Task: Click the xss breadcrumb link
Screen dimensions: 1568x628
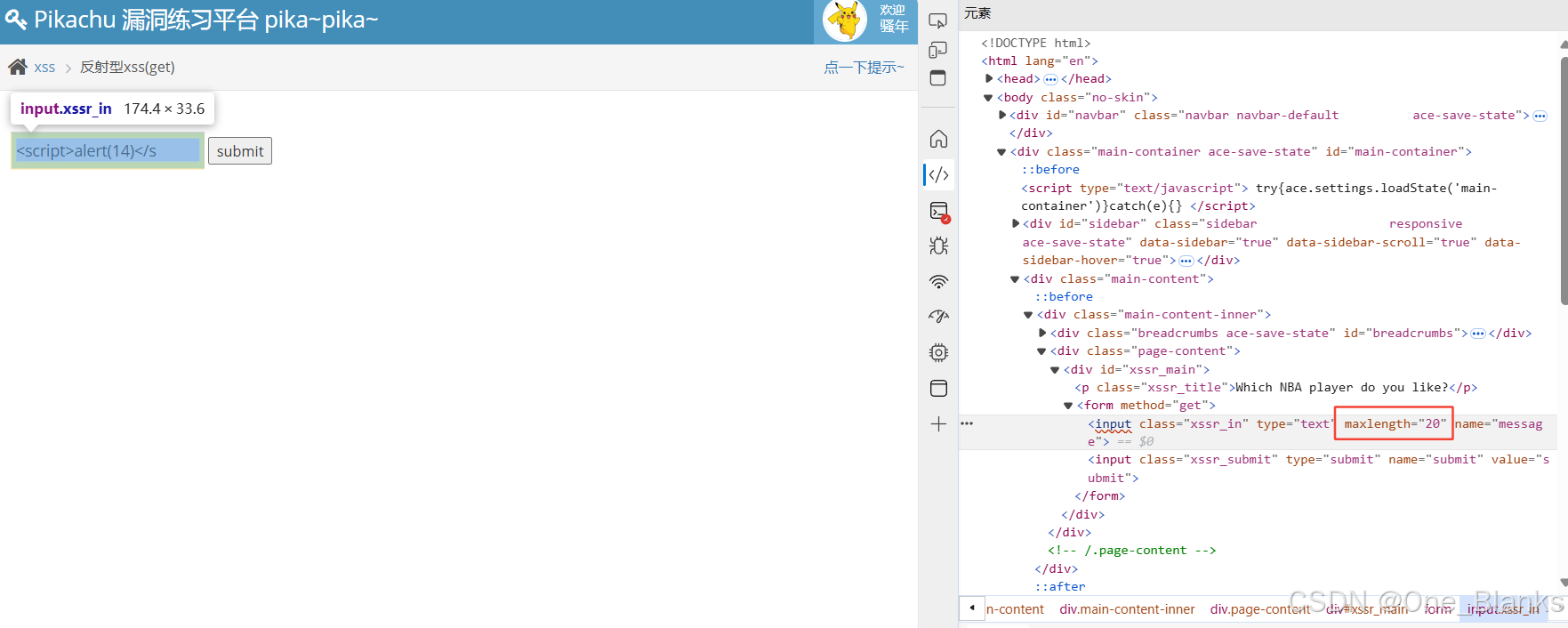Action: [x=44, y=67]
